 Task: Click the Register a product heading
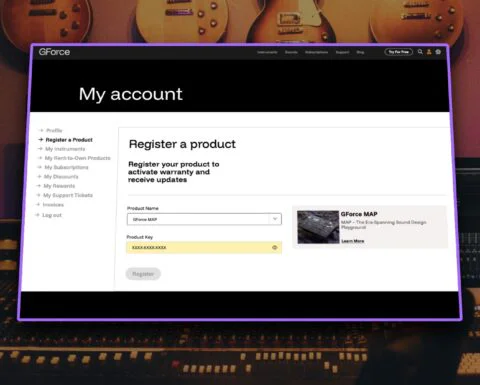pos(182,144)
